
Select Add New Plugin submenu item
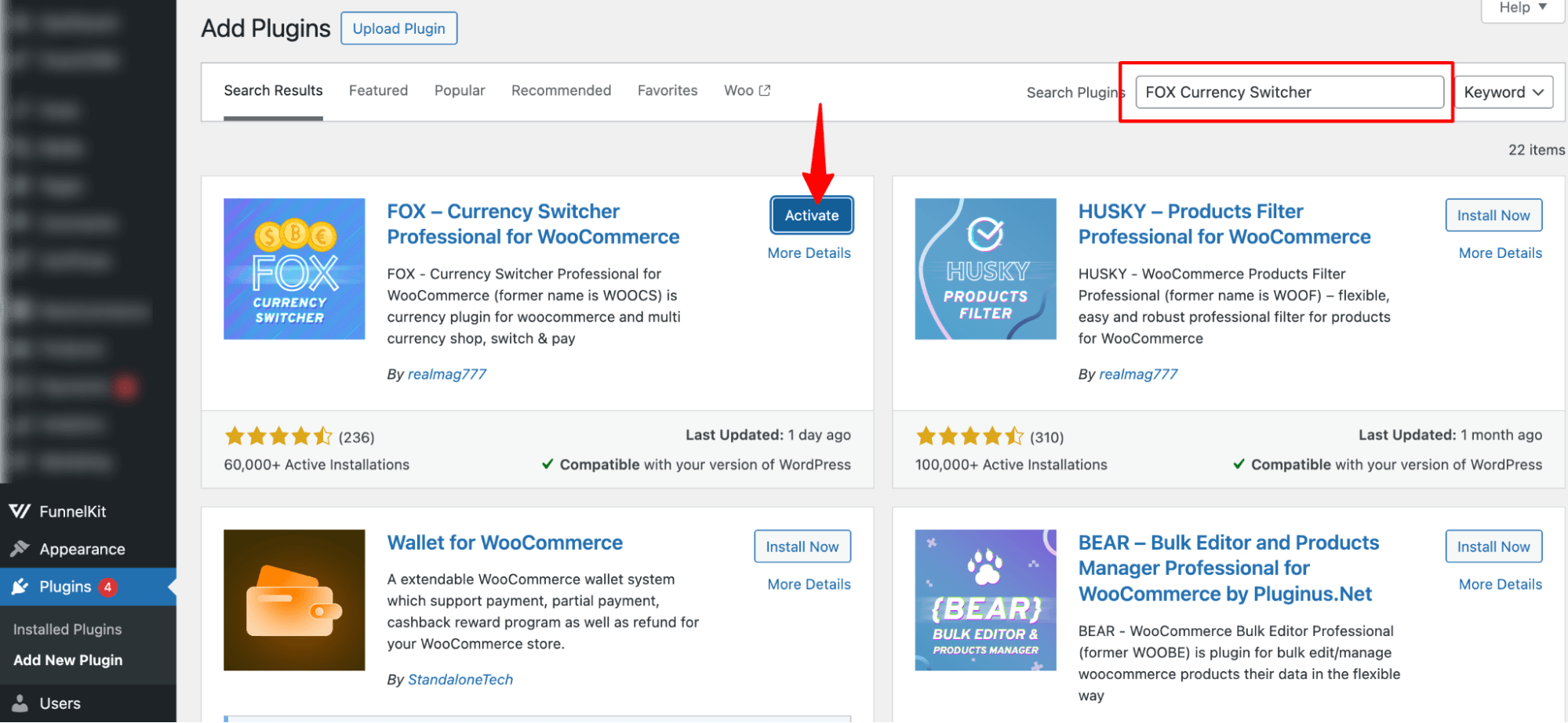pyautogui.click(x=68, y=660)
